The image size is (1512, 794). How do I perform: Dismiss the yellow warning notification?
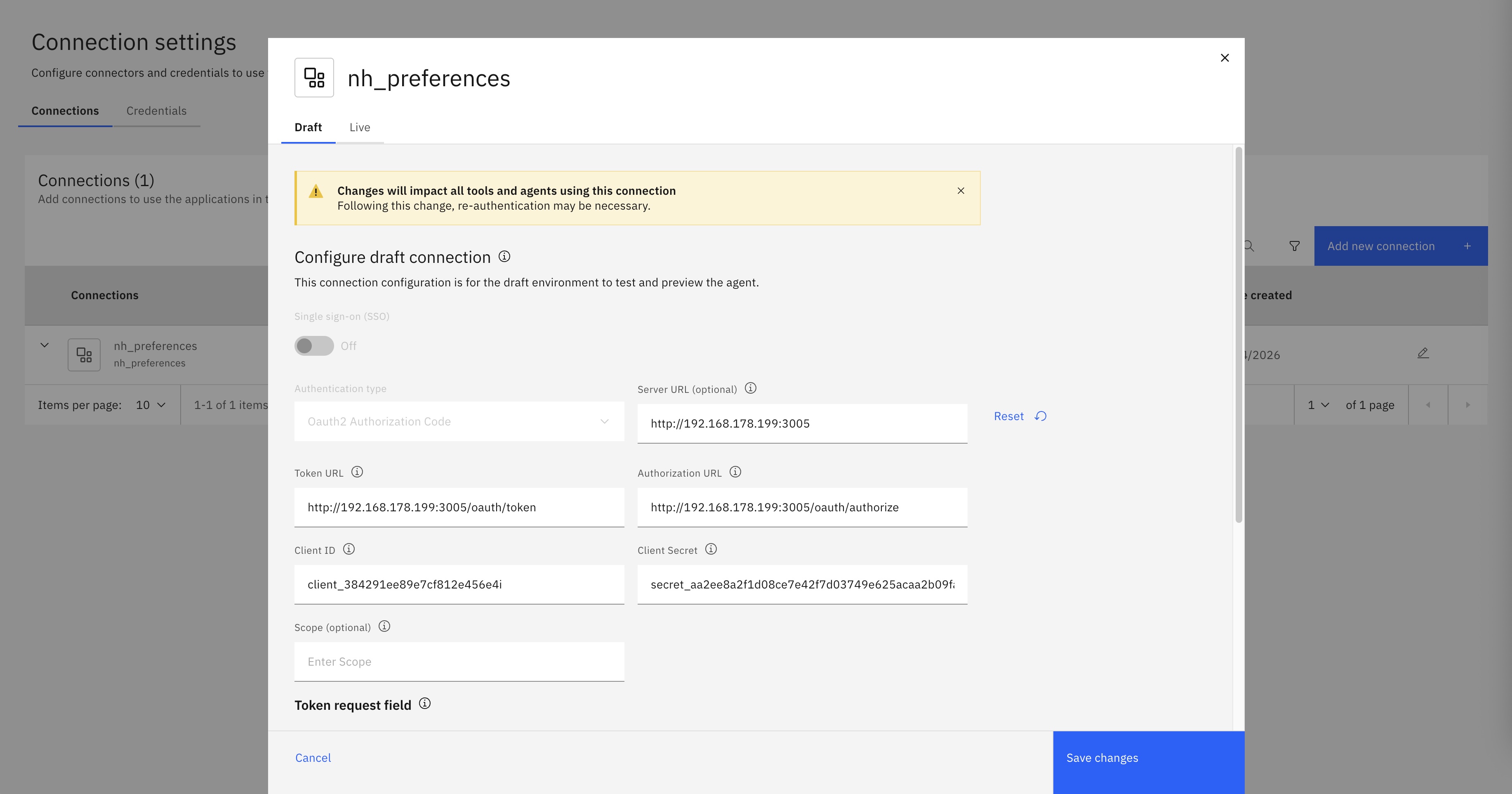coord(961,191)
